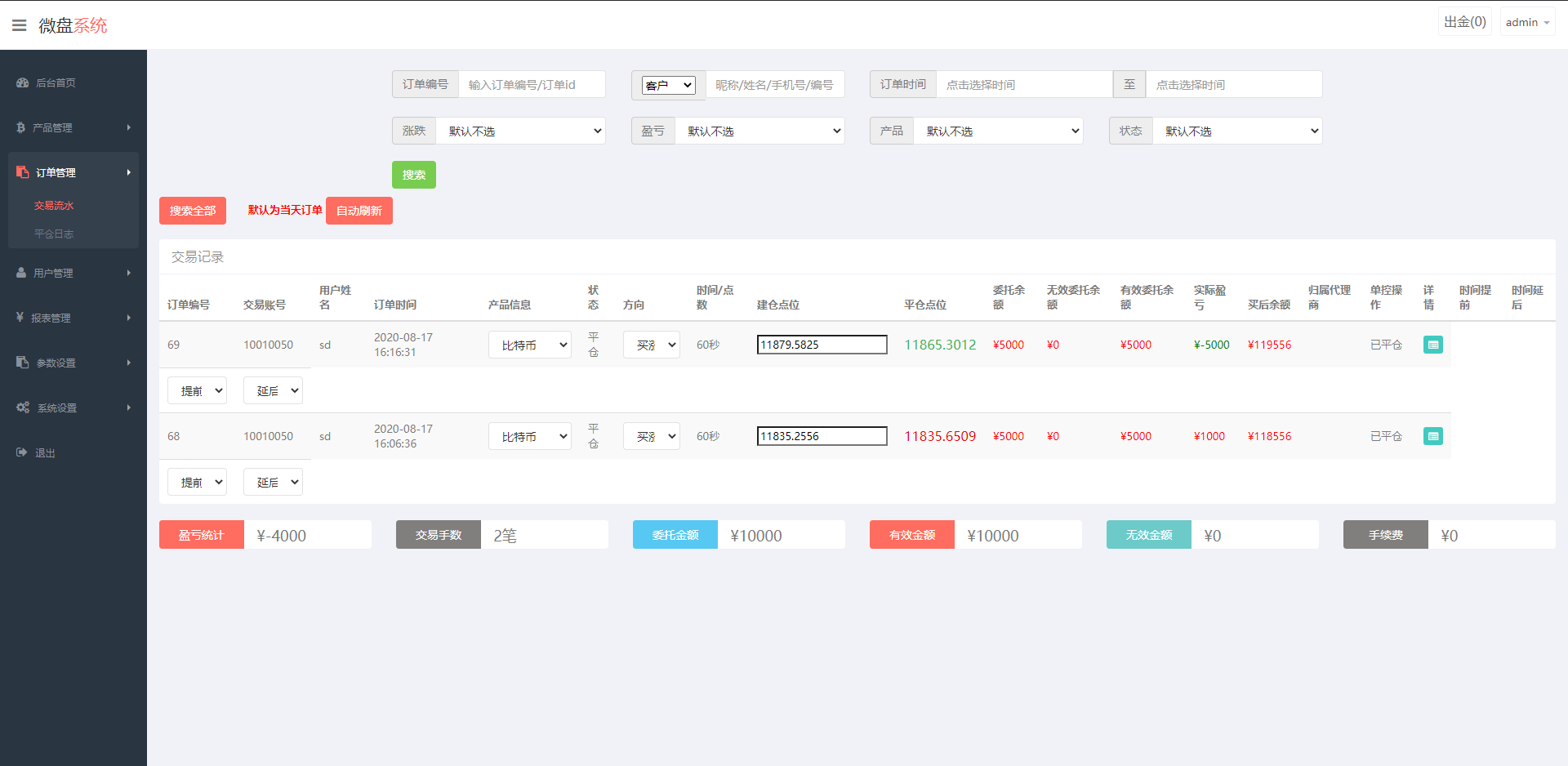1568x766 pixels.
Task: Click the 系统设置 gear icon
Action: pyautogui.click(x=21, y=407)
